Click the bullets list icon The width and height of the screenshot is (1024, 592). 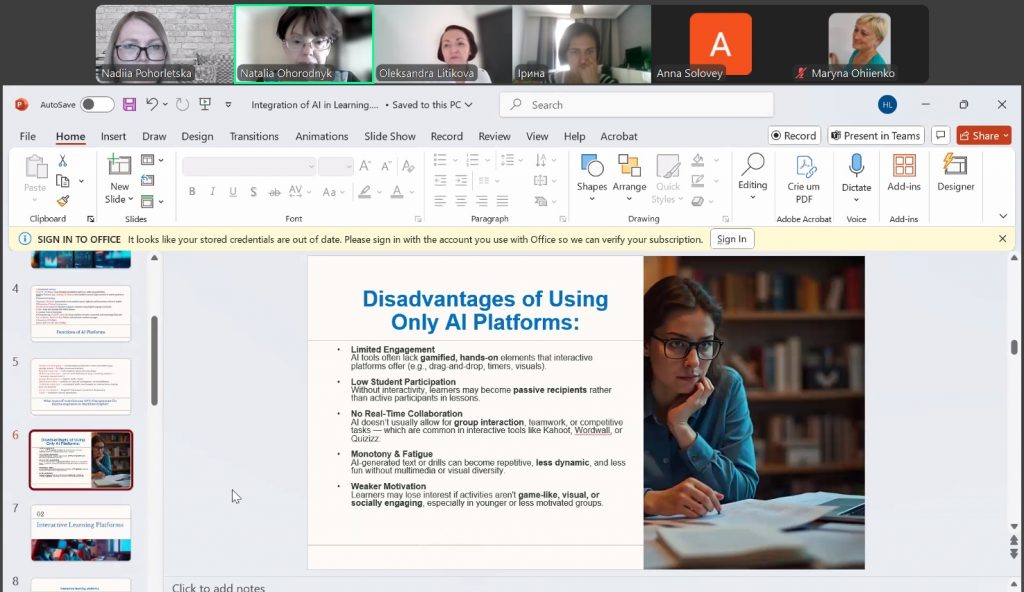(x=440, y=159)
